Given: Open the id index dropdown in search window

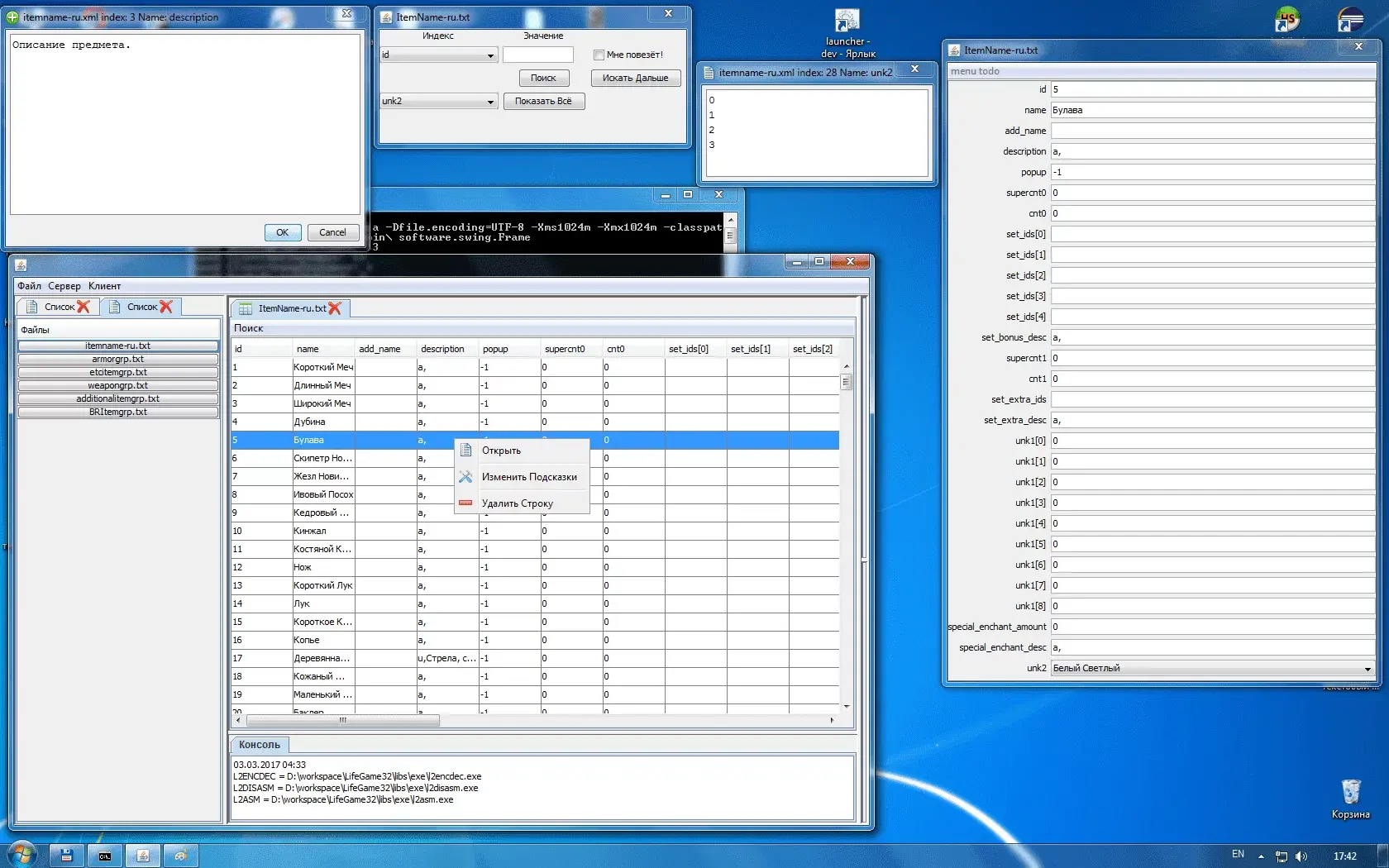Looking at the screenshot, I should (x=438, y=55).
